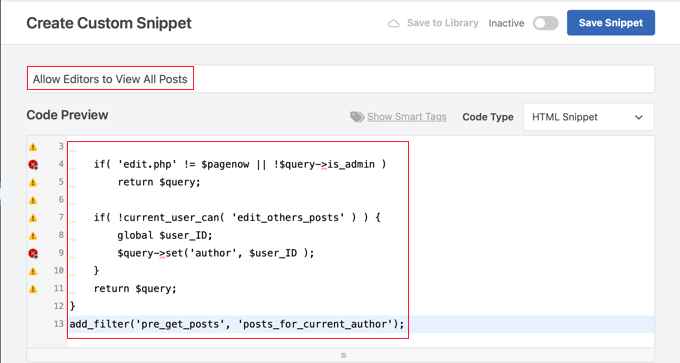Click line number 13 in the gutter
The height and width of the screenshot is (363, 680).
point(59,324)
